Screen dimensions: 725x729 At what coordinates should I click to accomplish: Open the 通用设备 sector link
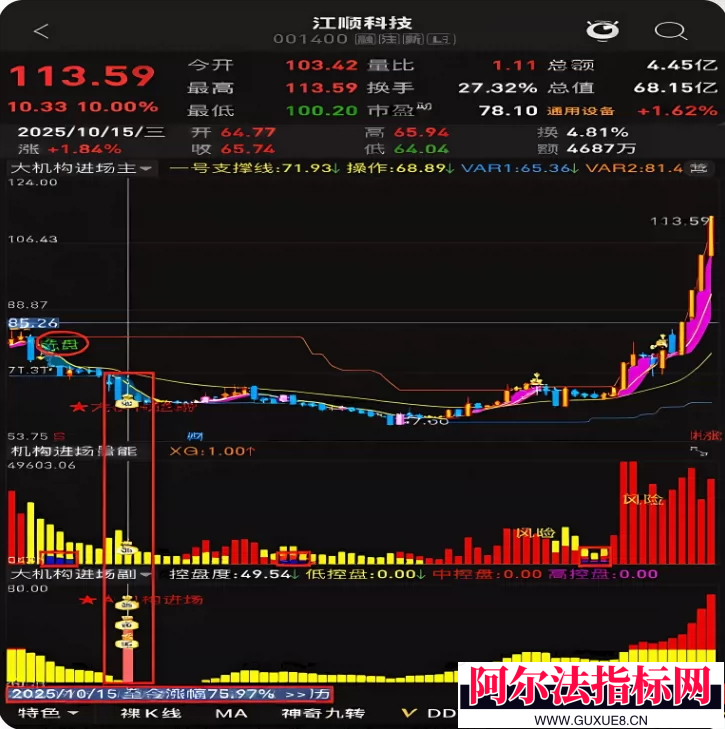[x=580, y=111]
